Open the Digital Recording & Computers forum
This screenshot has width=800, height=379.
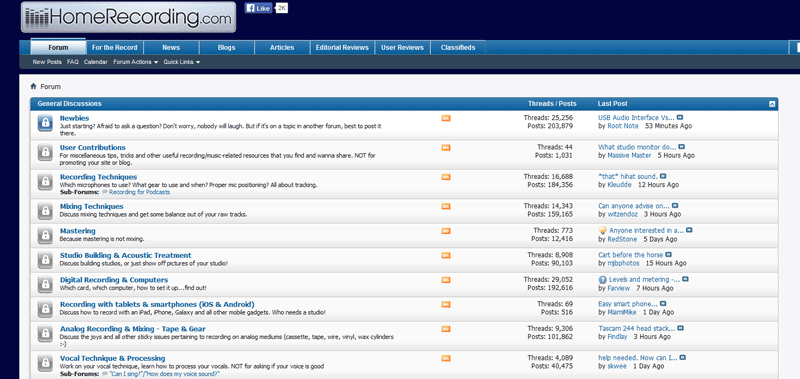[114, 280]
